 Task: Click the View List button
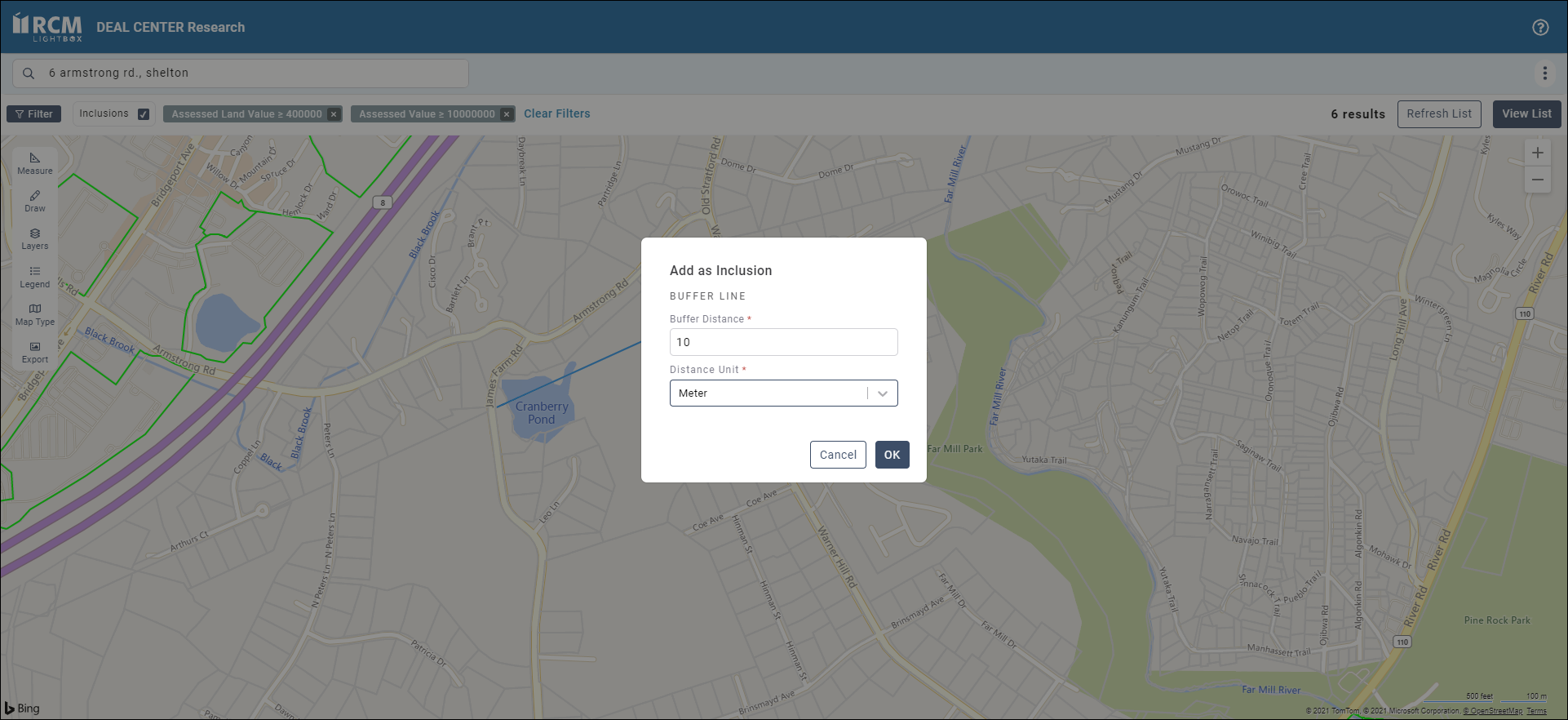pyautogui.click(x=1527, y=113)
